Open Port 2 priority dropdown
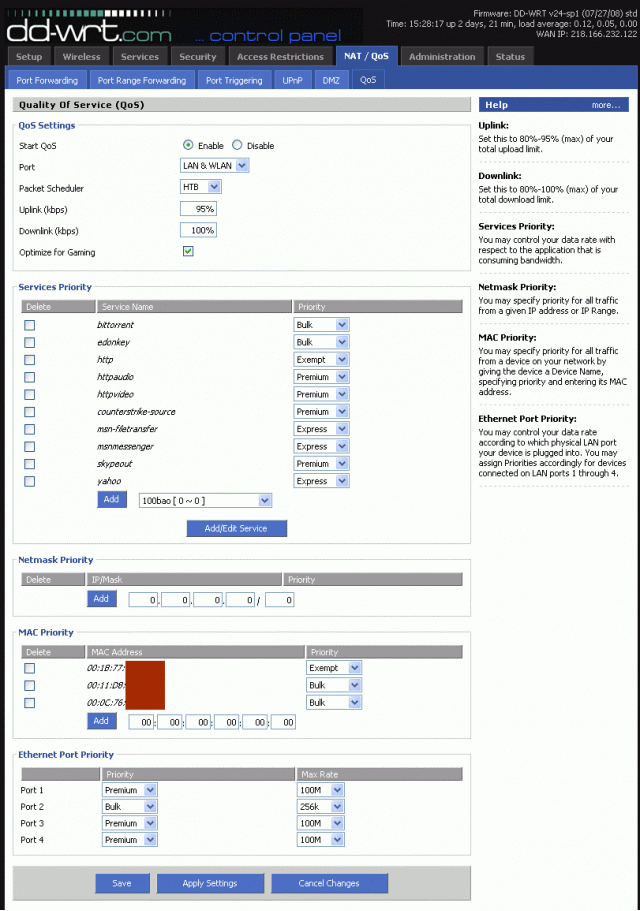640x911 pixels. click(130, 806)
